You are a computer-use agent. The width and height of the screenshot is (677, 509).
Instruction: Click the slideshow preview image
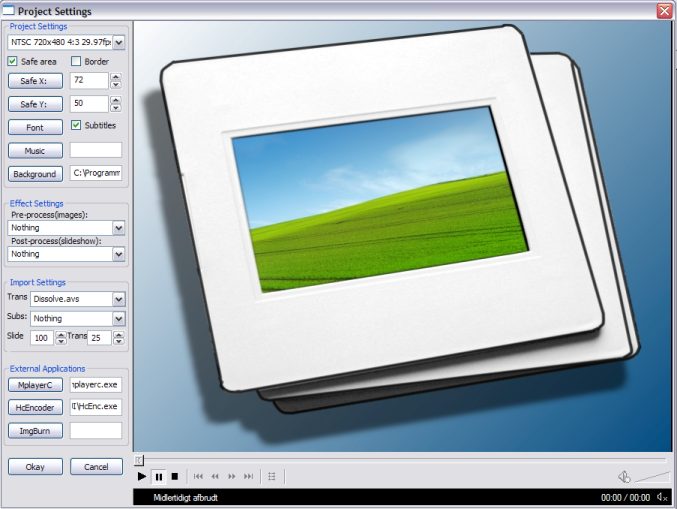click(403, 236)
